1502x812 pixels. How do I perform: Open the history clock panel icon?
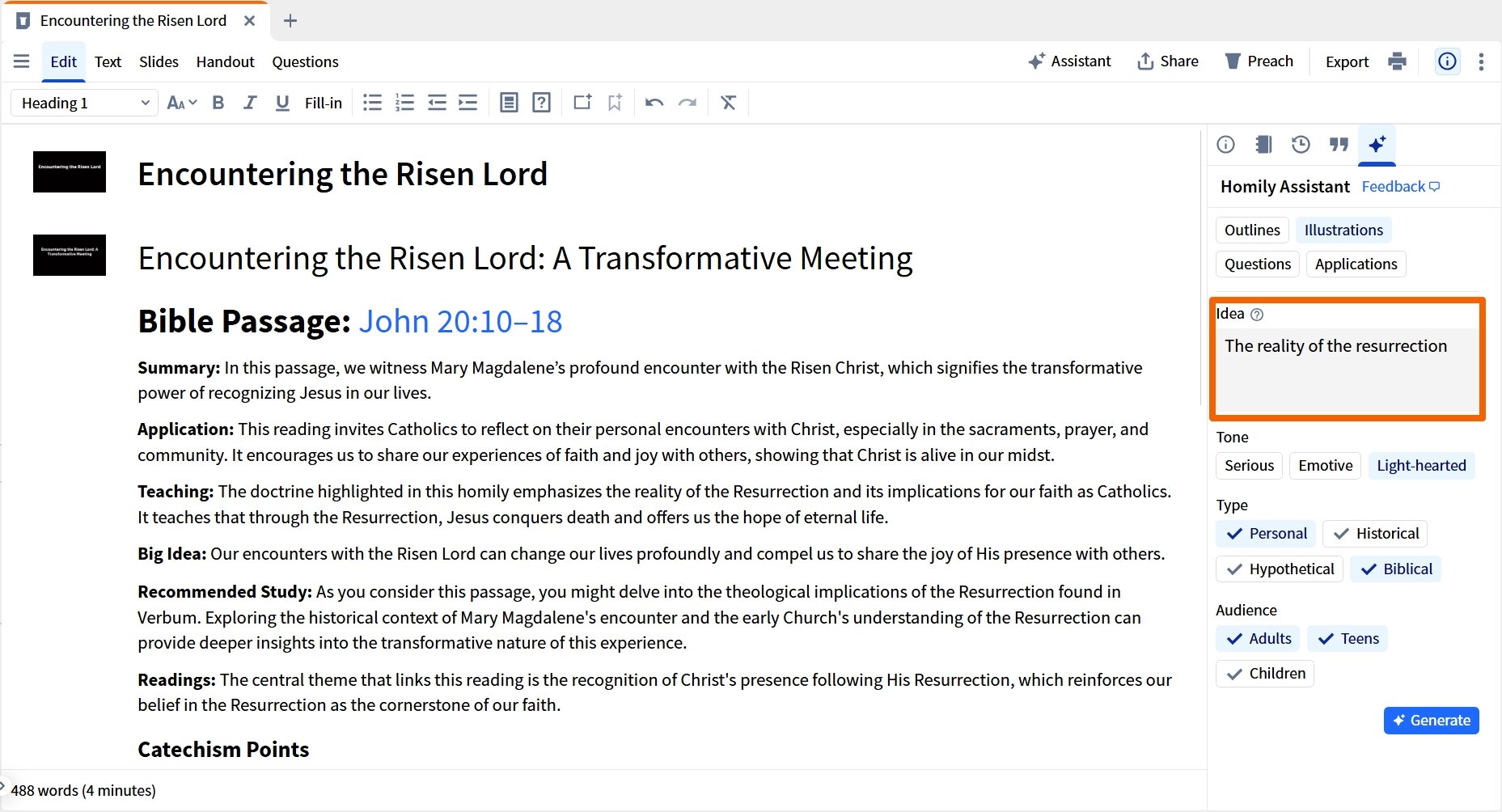pyautogui.click(x=1301, y=145)
